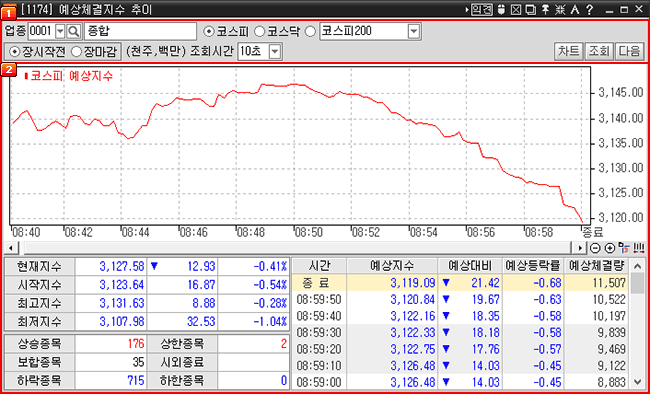Click the overlapping windows icon in title bar
The image size is (650, 394).
(x=530, y=9)
